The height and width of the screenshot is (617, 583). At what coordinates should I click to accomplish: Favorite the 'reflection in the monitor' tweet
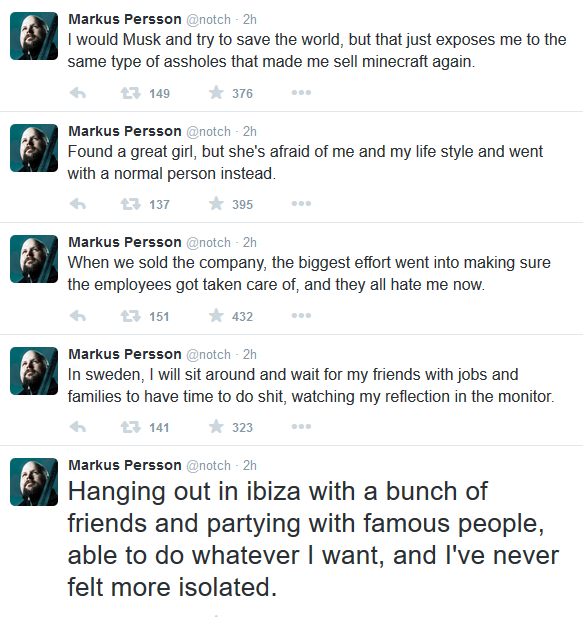[x=216, y=427]
